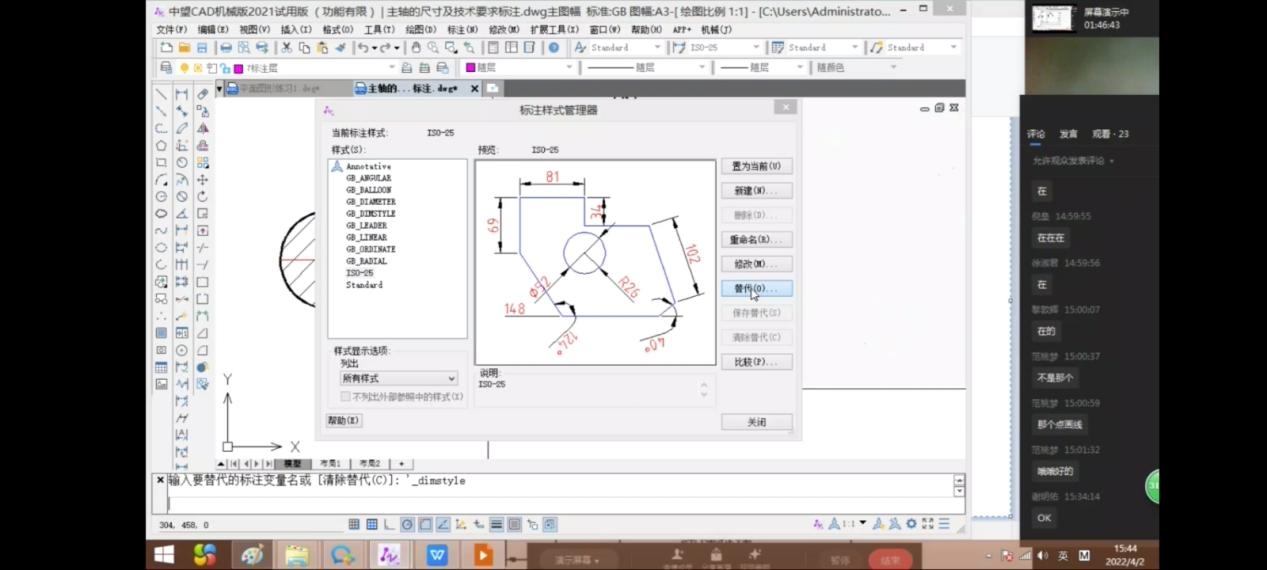The image size is (1267, 570).
Task: Select GB_LINEAR in the styles list
Action: 365,238
